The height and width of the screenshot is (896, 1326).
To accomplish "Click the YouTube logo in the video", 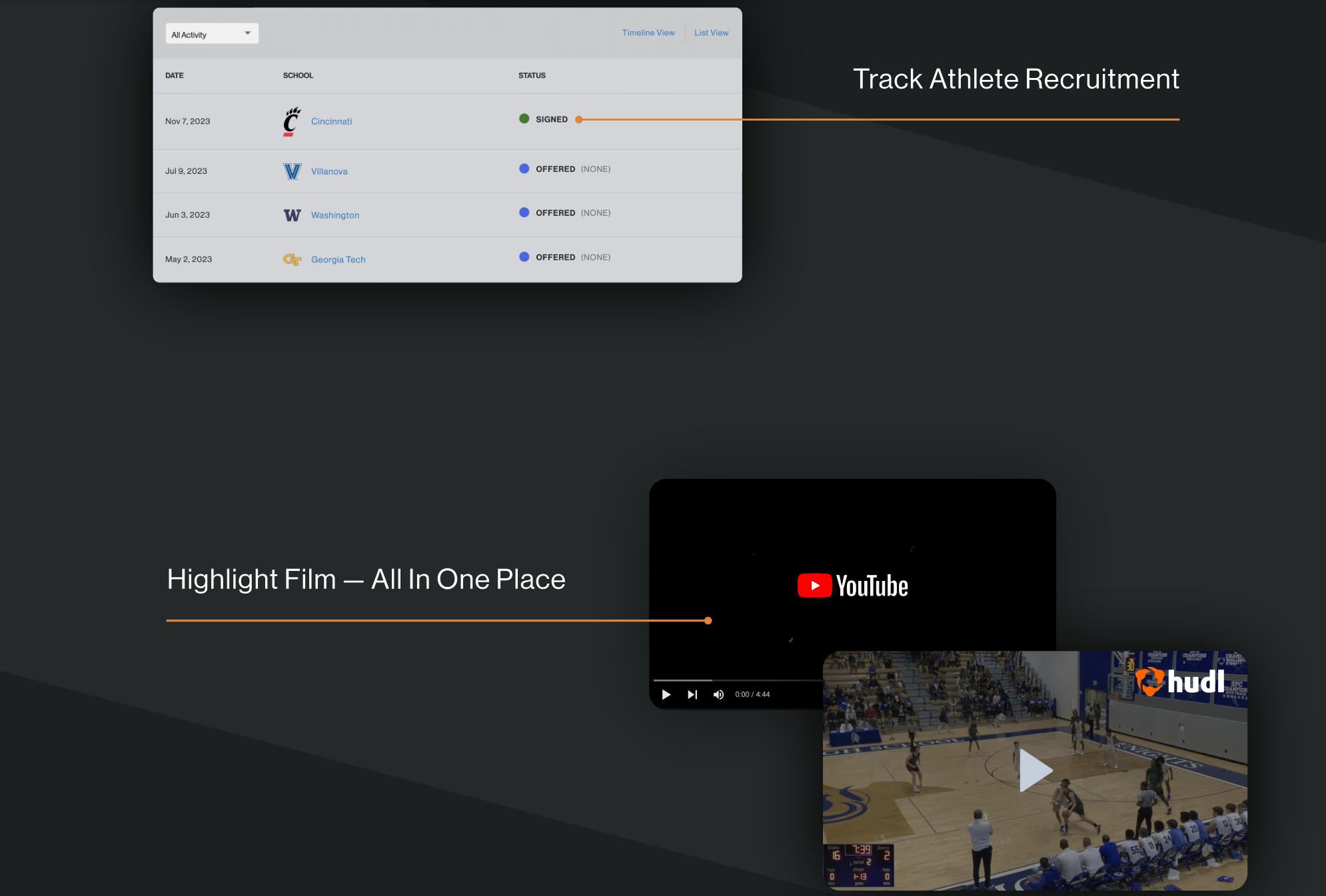I will [x=852, y=586].
